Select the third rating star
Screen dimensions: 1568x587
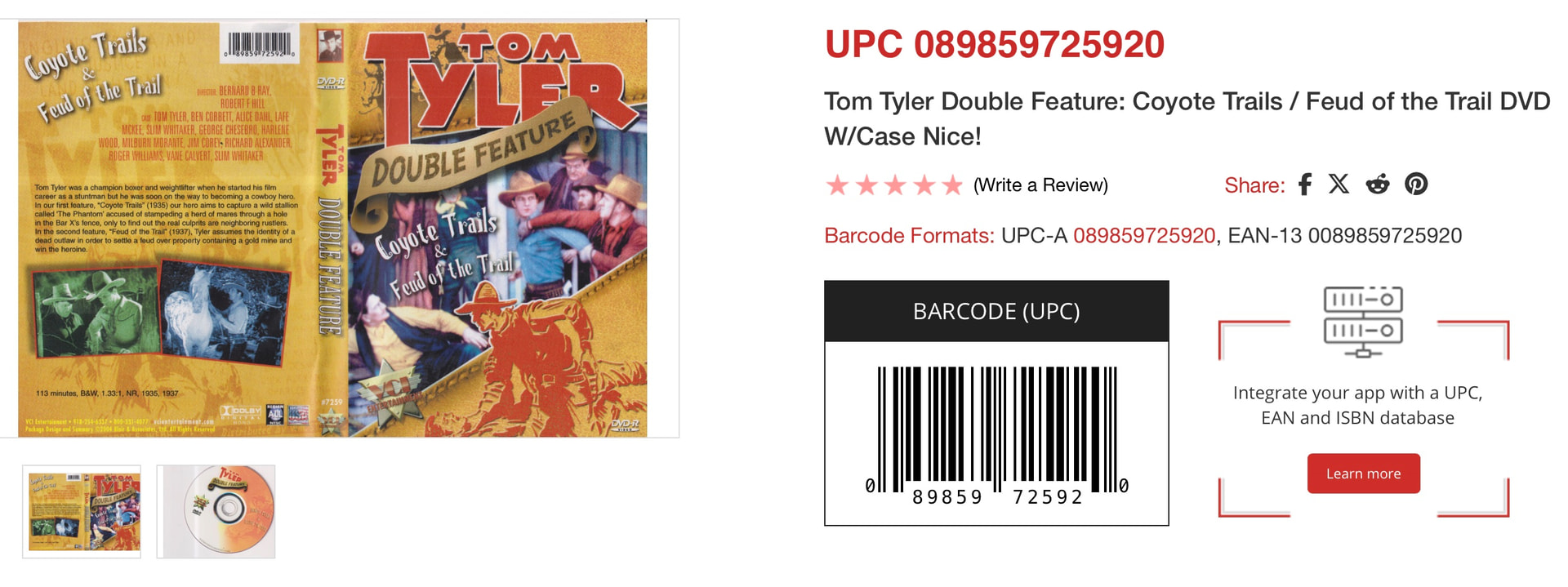click(x=895, y=185)
